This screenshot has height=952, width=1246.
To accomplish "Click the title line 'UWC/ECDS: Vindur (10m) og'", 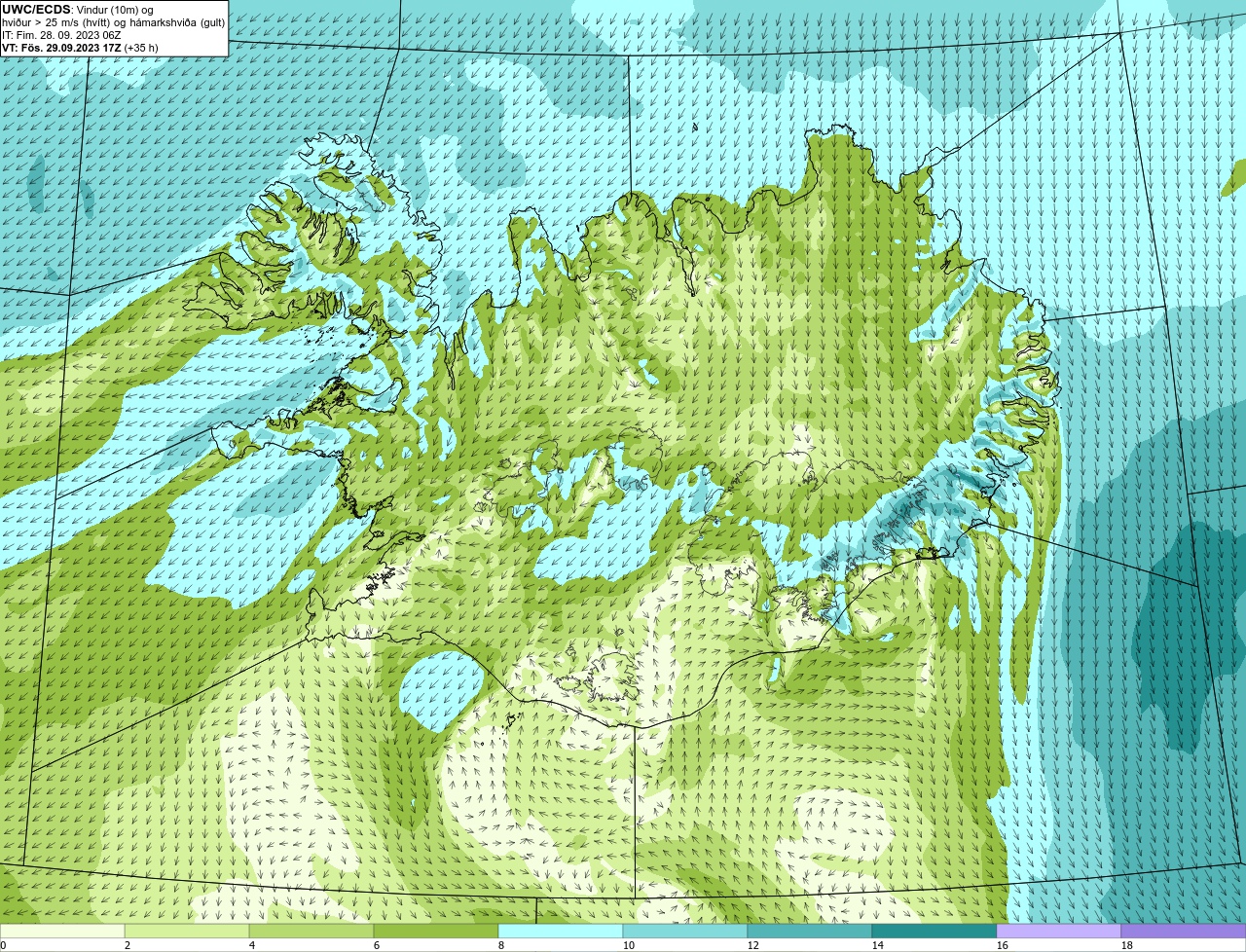I will [78, 10].
